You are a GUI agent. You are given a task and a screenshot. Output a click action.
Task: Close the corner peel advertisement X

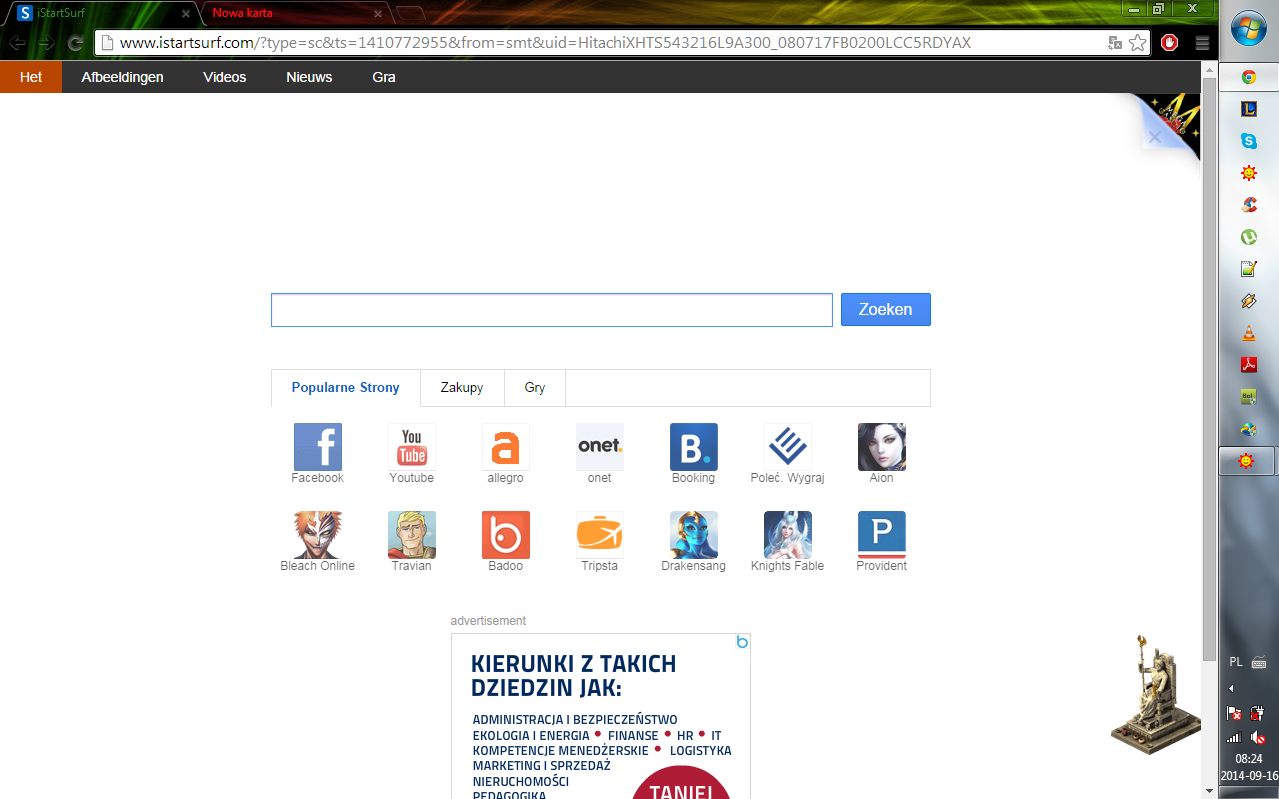pyautogui.click(x=1155, y=138)
